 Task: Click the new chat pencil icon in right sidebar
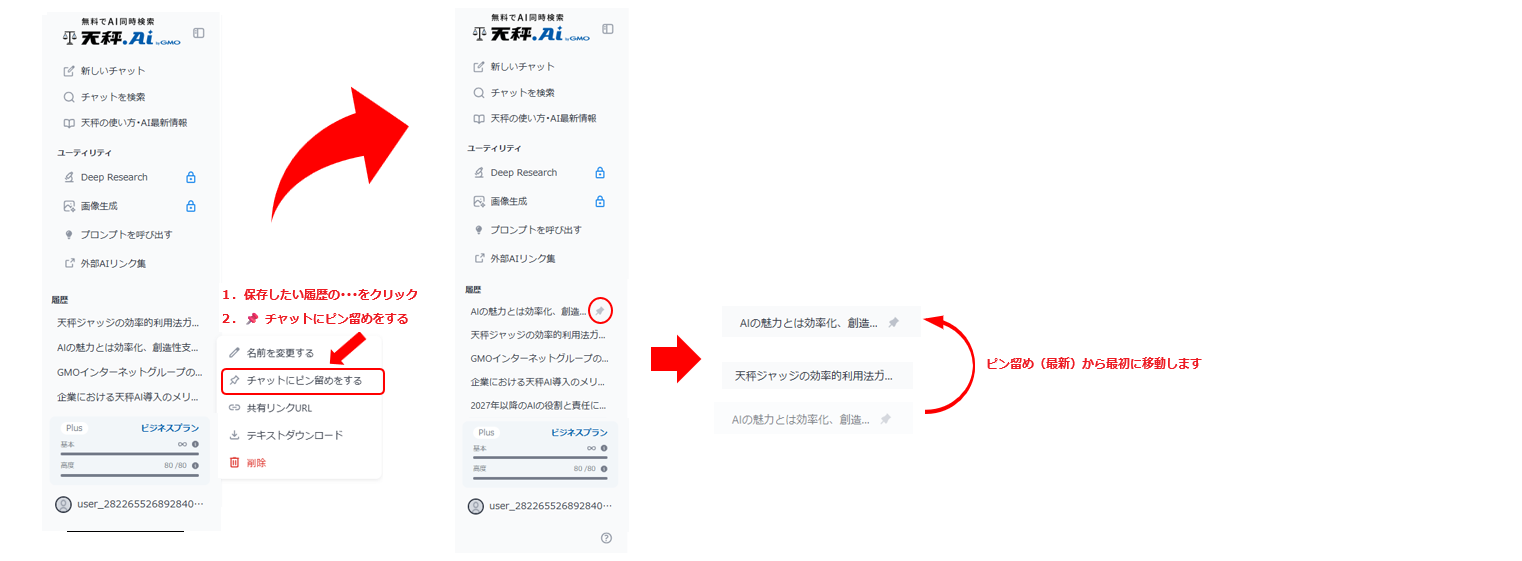[x=479, y=67]
